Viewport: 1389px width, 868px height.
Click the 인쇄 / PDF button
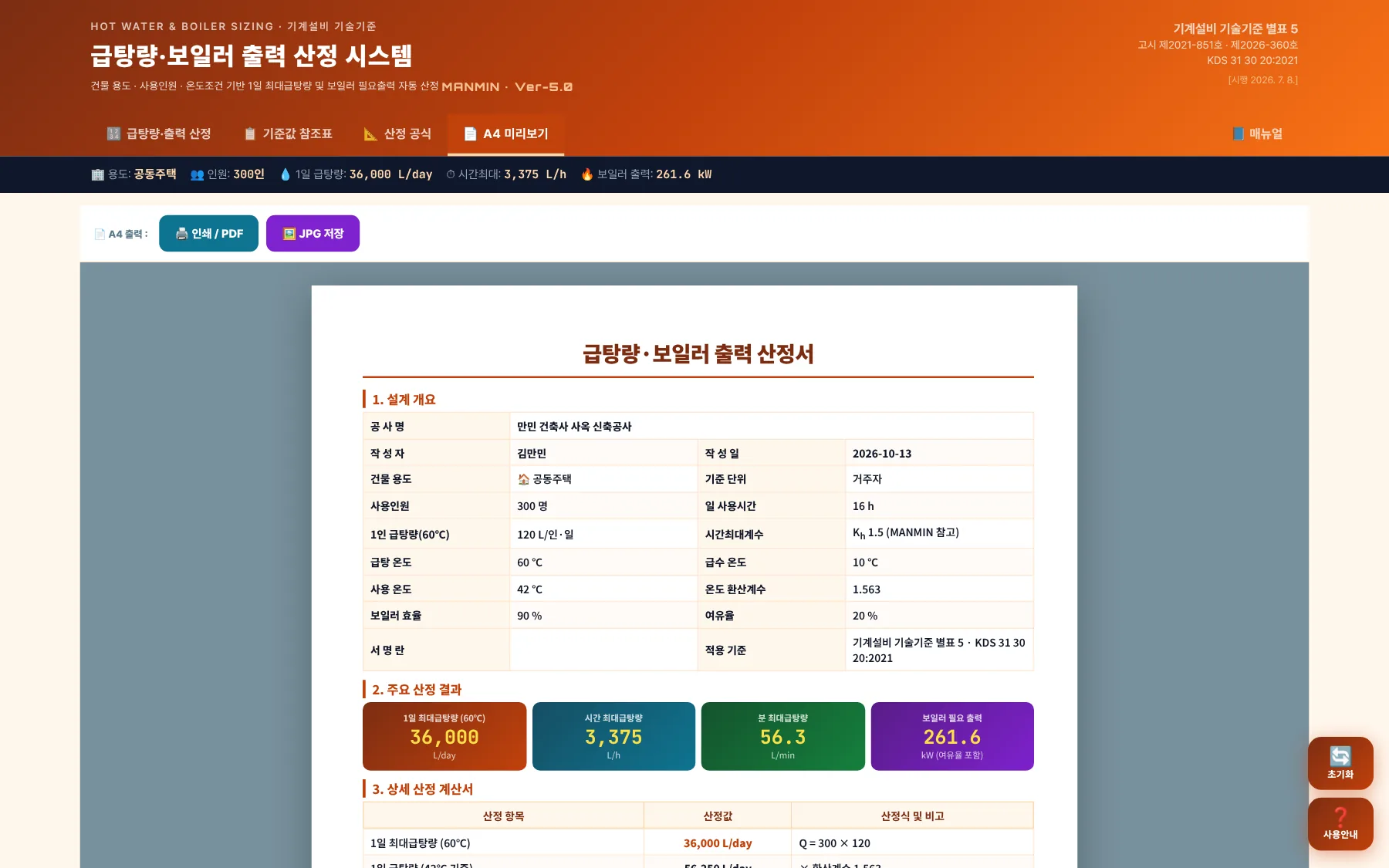point(208,234)
